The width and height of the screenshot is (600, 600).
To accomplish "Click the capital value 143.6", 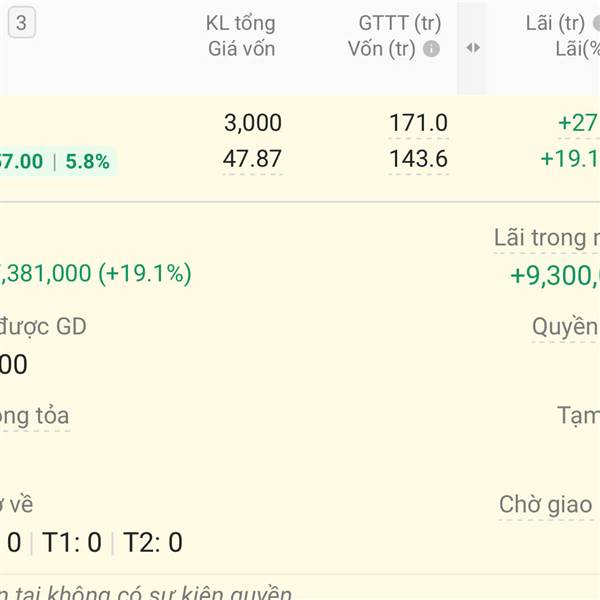I will pyautogui.click(x=418, y=158).
